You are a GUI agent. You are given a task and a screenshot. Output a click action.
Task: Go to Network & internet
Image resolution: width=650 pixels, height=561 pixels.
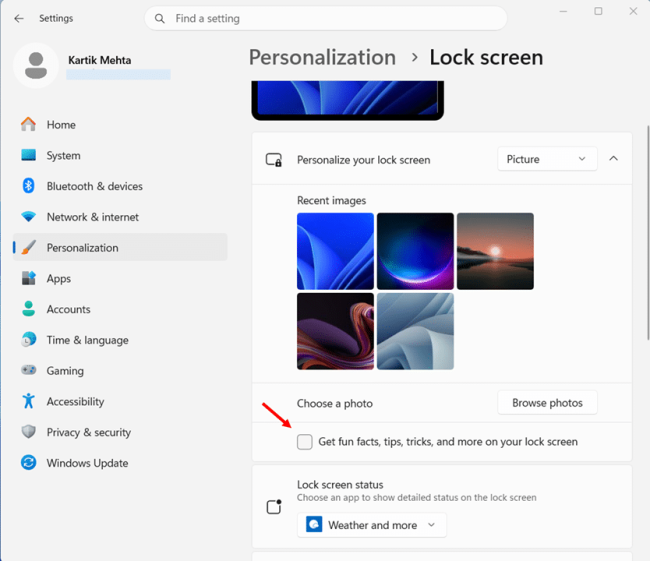pos(120,216)
